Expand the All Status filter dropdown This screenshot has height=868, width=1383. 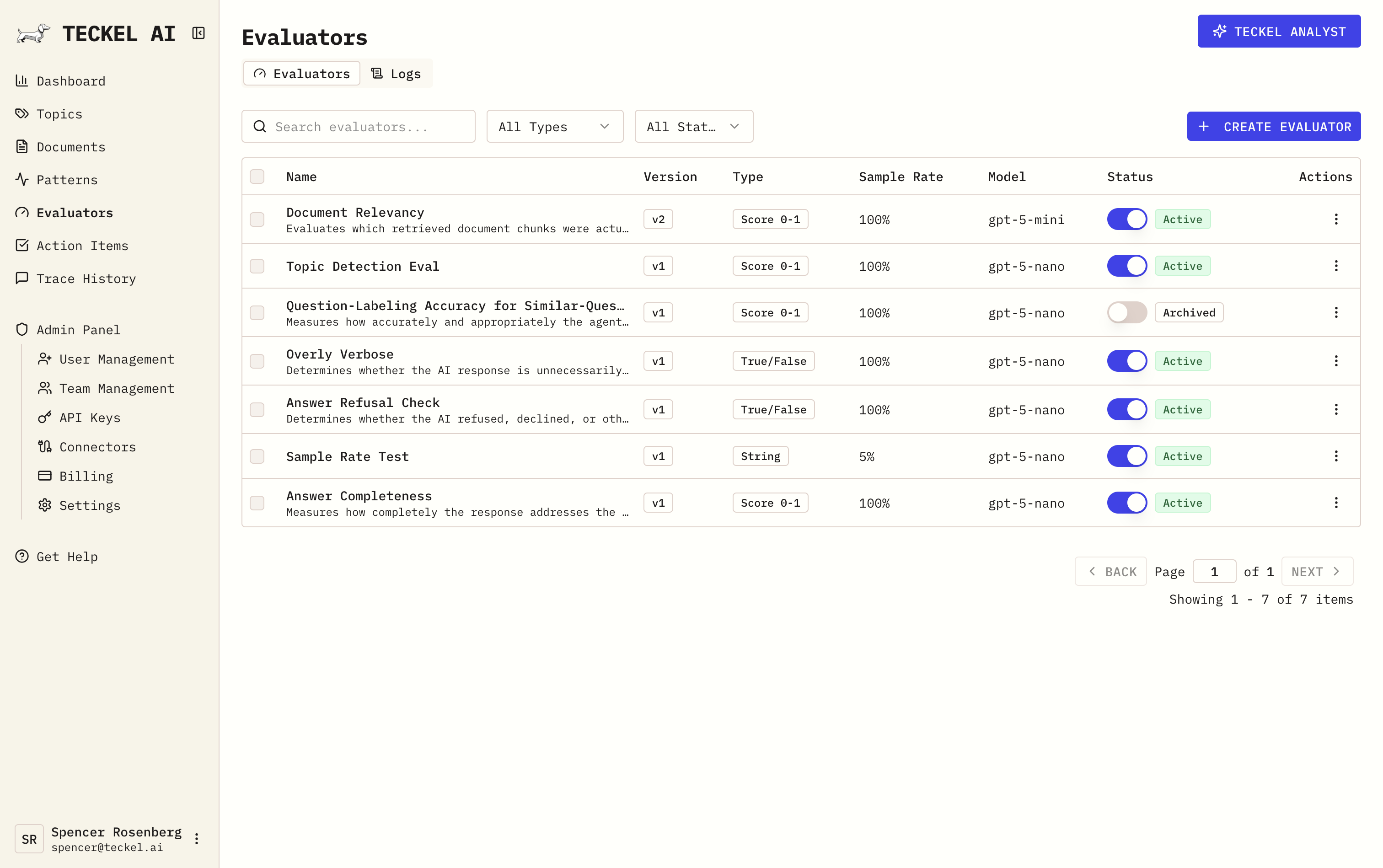pos(693,126)
